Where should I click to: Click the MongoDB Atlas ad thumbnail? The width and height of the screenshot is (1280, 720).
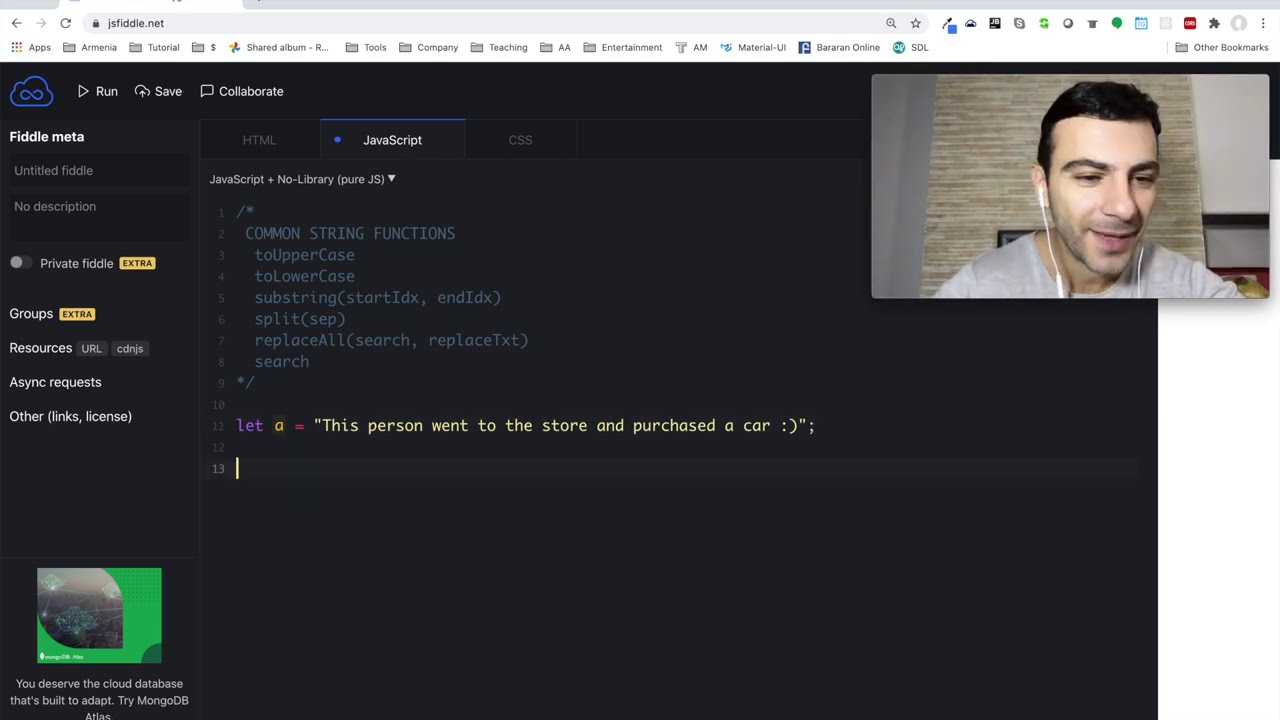99,615
